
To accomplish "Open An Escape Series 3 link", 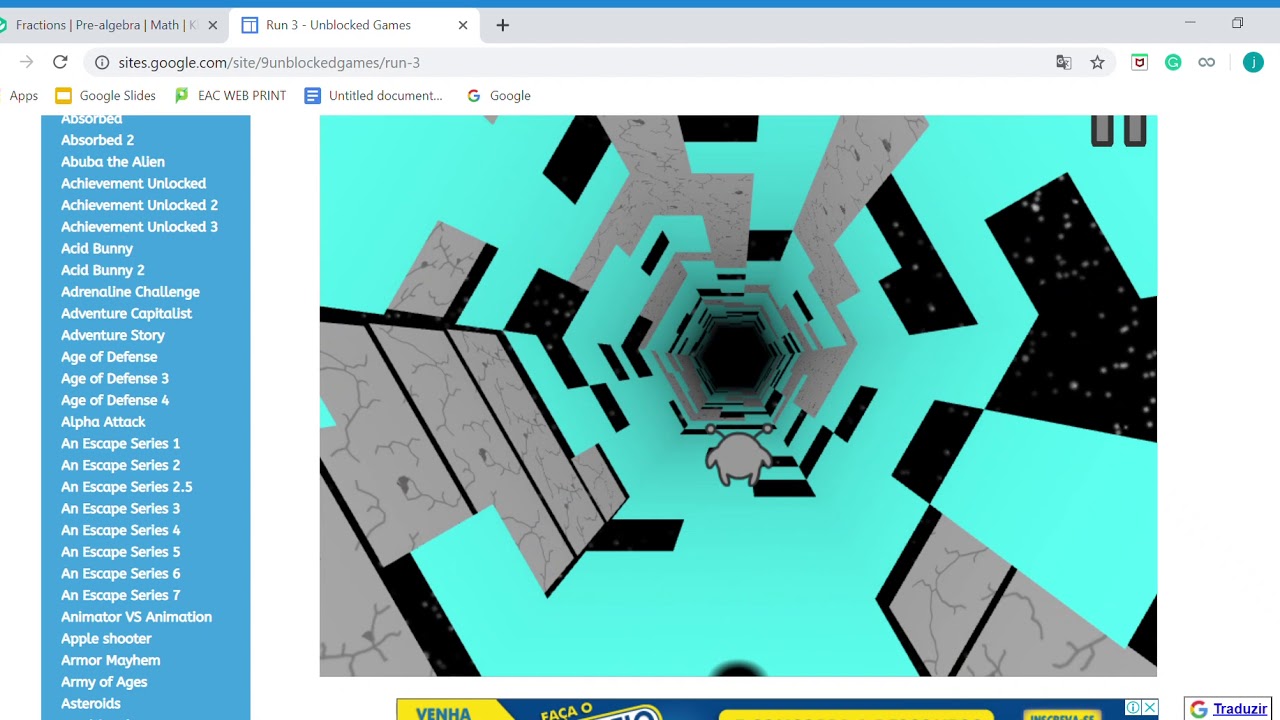I will 121,508.
